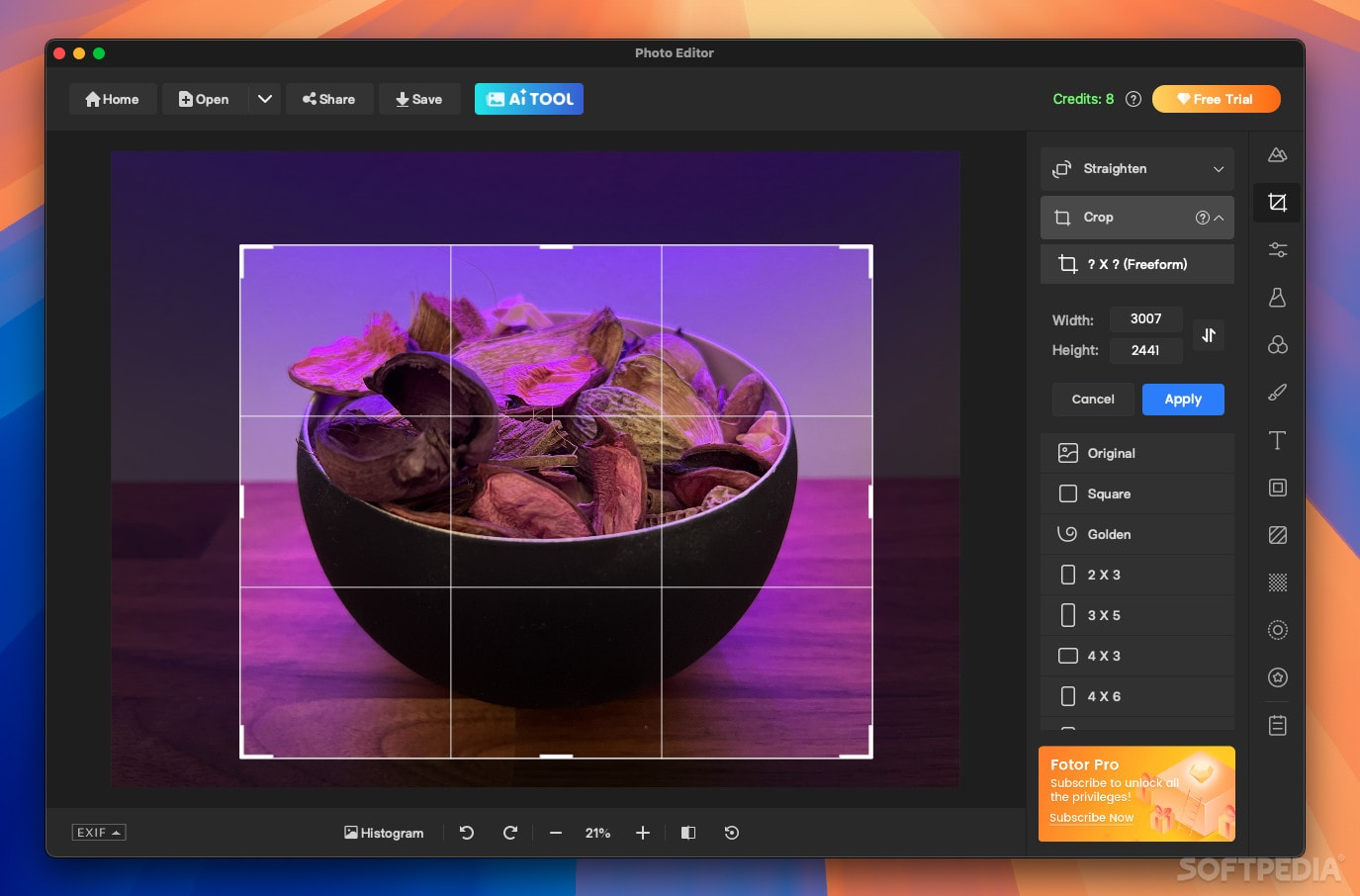Select the Crop tool in the right sidebar
This screenshot has height=896, width=1360.
click(1276, 203)
